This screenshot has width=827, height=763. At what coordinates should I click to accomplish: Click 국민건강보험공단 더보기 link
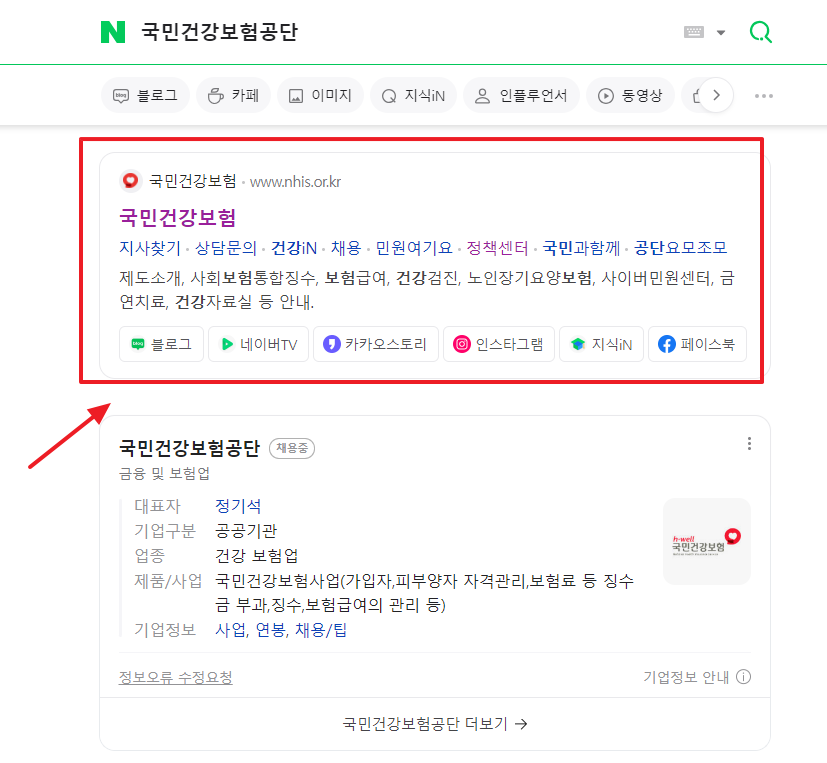(435, 723)
